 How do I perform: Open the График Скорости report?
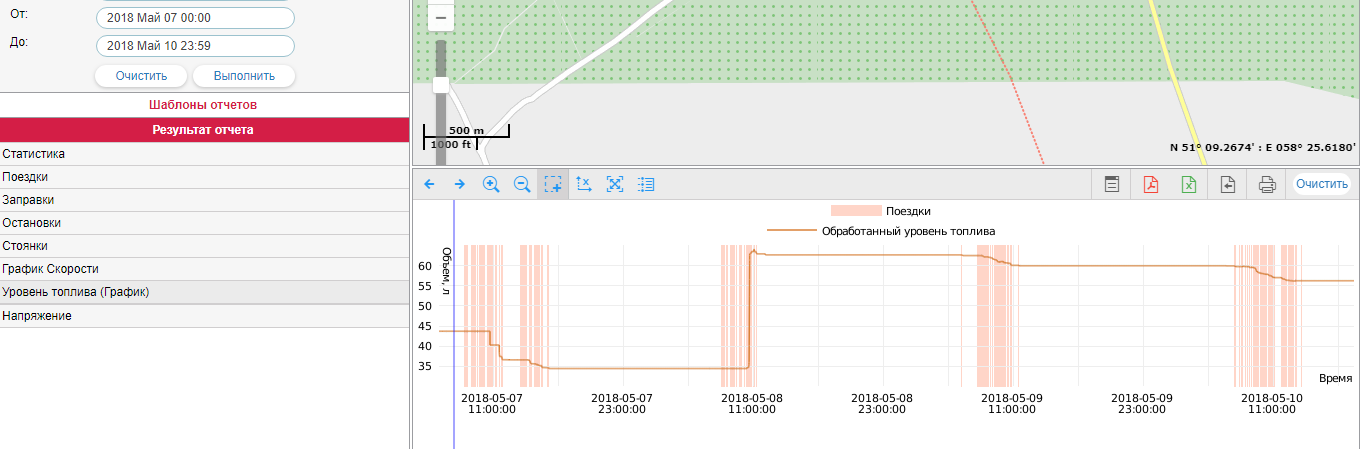point(50,269)
